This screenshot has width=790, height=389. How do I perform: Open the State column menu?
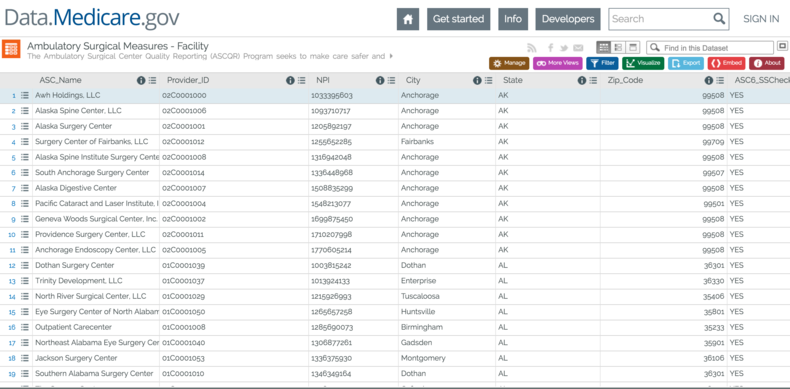tap(593, 80)
